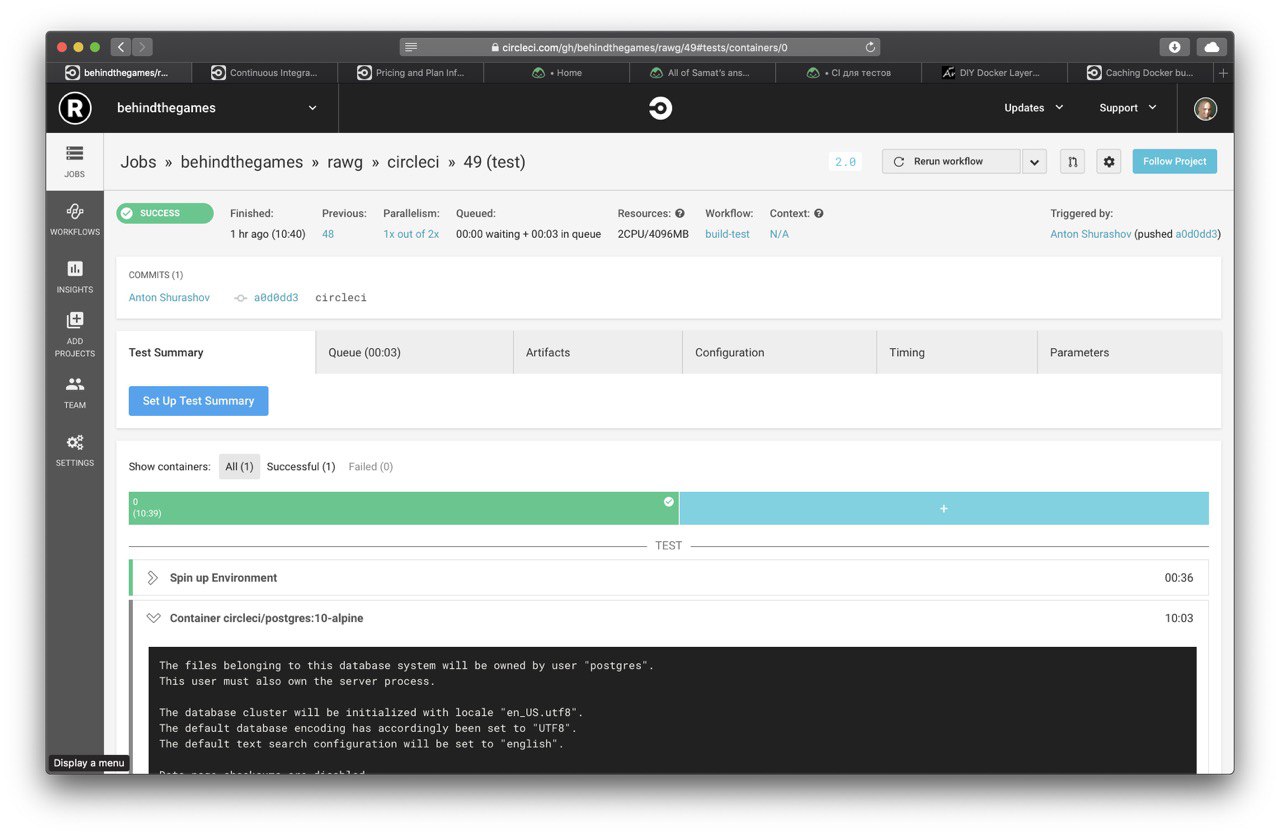Click Set Up Test Summary button
The image size is (1280, 835).
198,401
